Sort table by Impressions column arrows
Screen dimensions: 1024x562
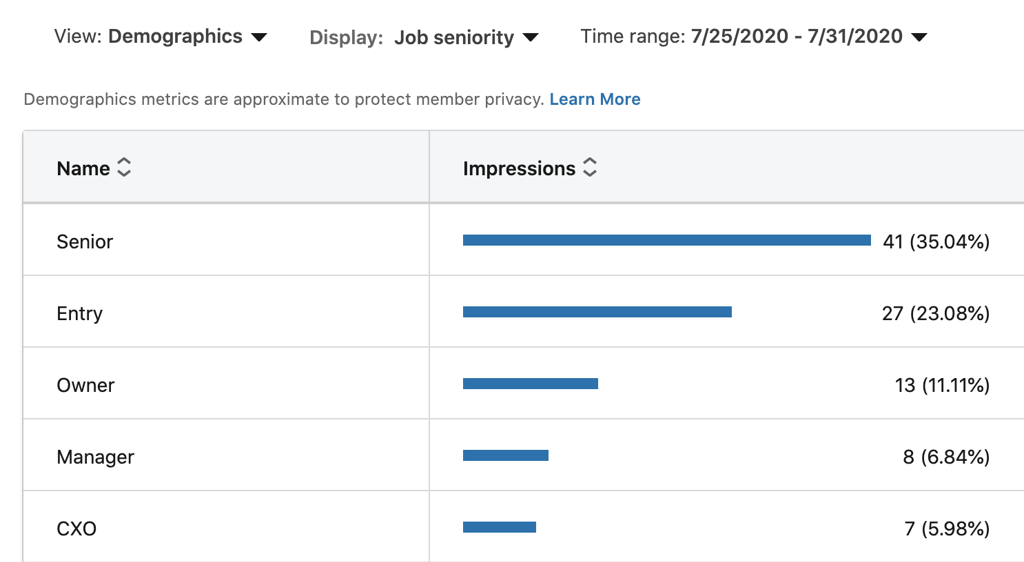590,167
